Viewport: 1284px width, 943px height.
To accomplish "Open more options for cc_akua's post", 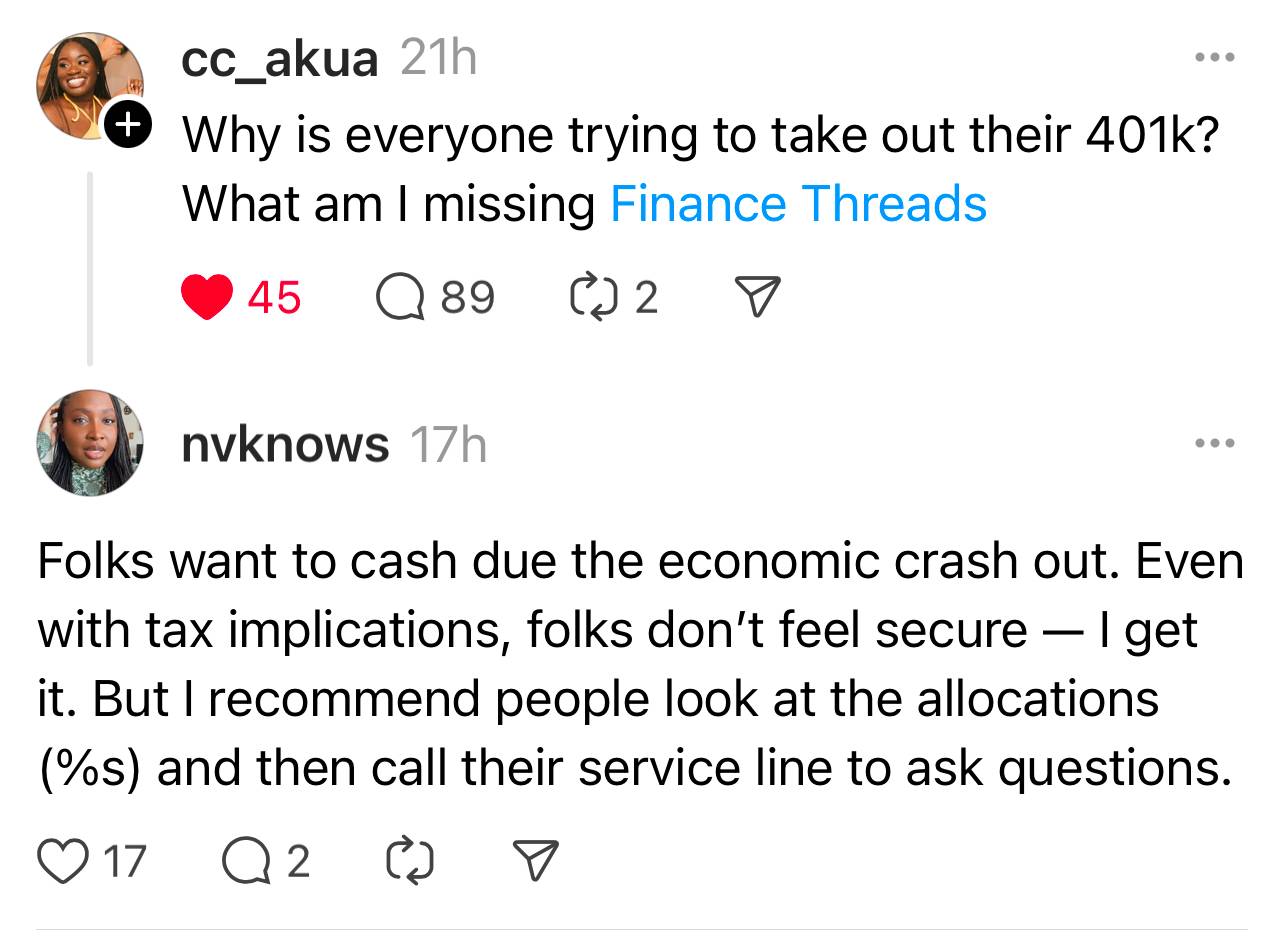I will (1214, 57).
